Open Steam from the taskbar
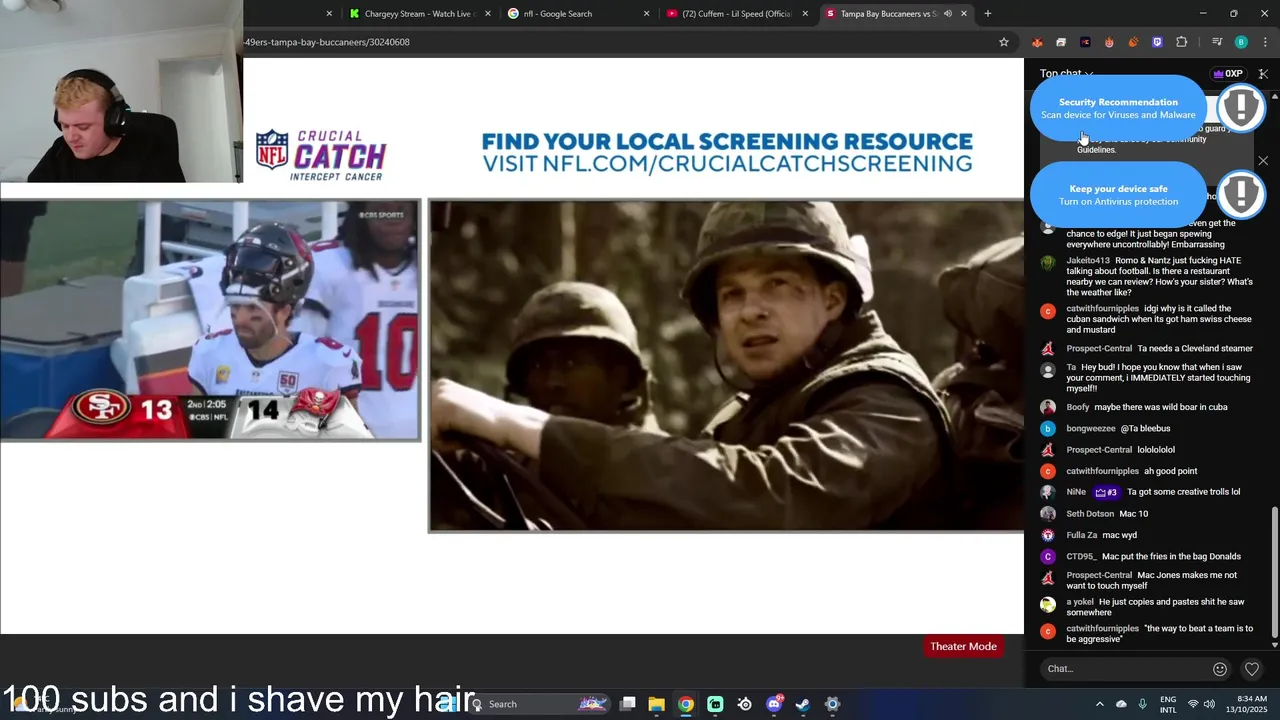Image resolution: width=1280 pixels, height=720 pixels. tap(803, 704)
